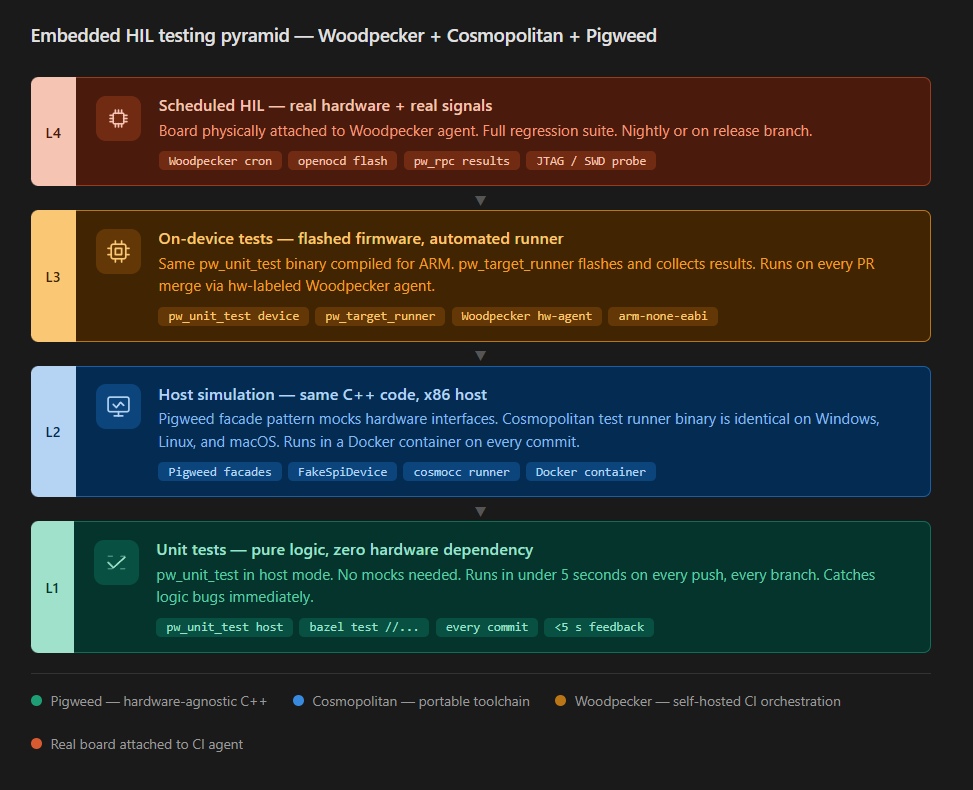Click the monitor icon beside Host simulation
Screen dimensions: 973x790
tap(118, 406)
